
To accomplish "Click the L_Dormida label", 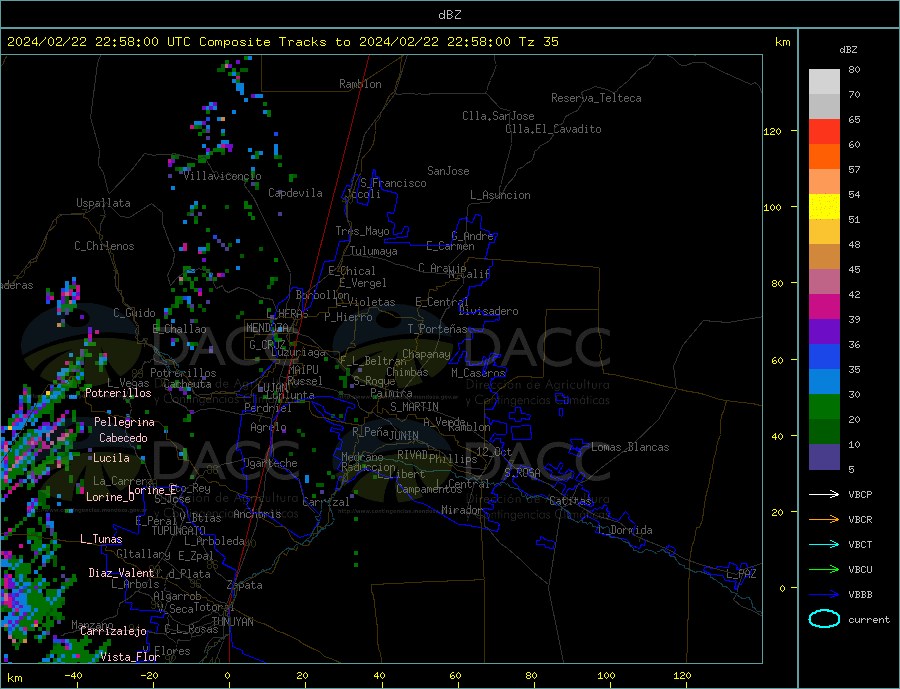I will click(625, 529).
